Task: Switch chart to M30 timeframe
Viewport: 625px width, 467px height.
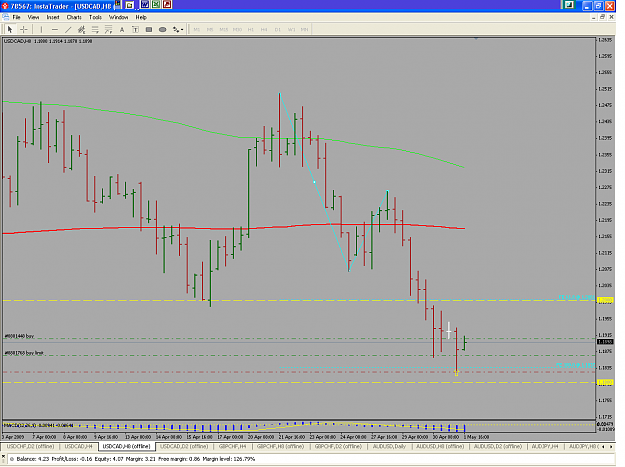Action: [237, 29]
